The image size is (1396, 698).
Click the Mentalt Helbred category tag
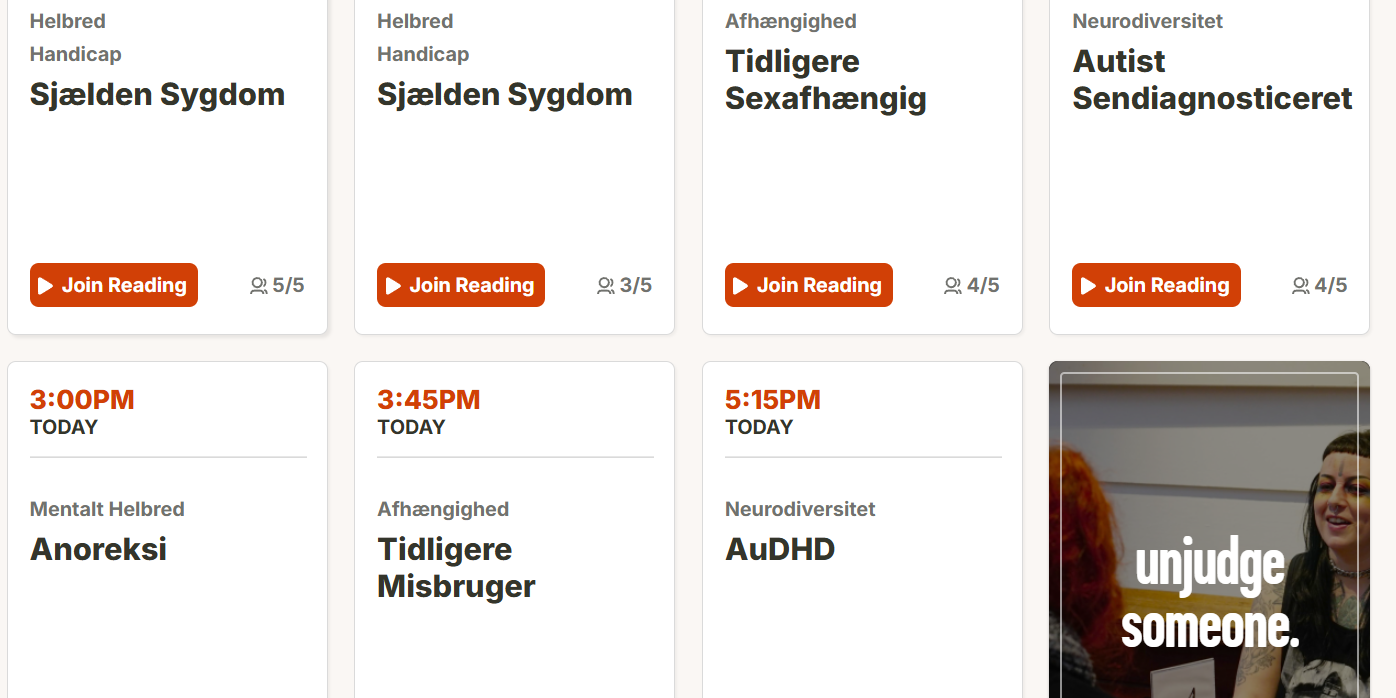(107, 509)
